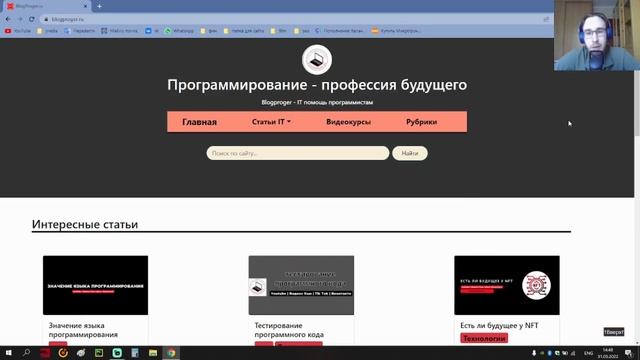Open the 'папка для сайта' bookmark folder

(x=244, y=31)
